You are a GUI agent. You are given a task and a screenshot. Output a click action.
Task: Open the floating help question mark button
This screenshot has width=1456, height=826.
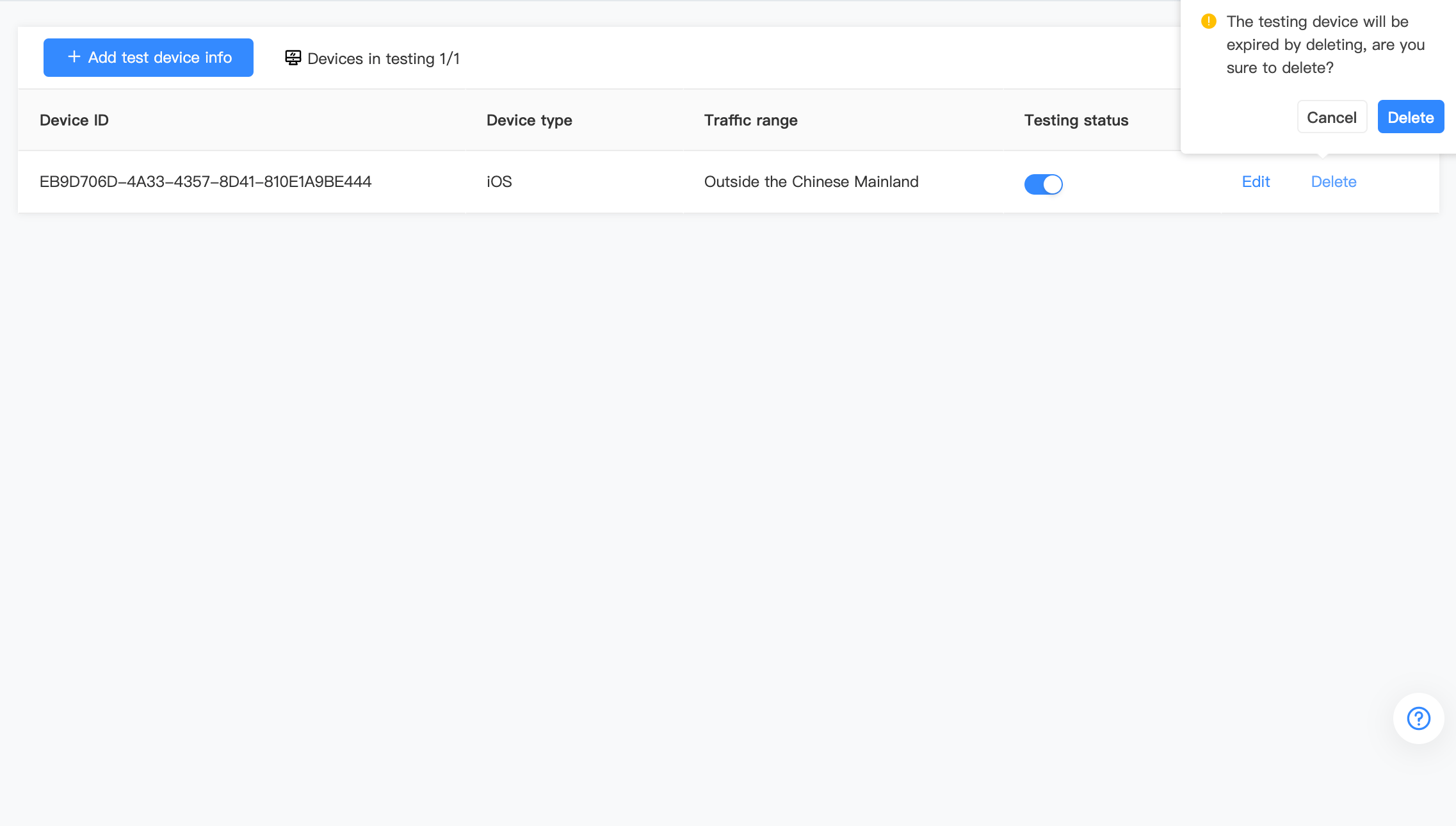click(x=1418, y=718)
